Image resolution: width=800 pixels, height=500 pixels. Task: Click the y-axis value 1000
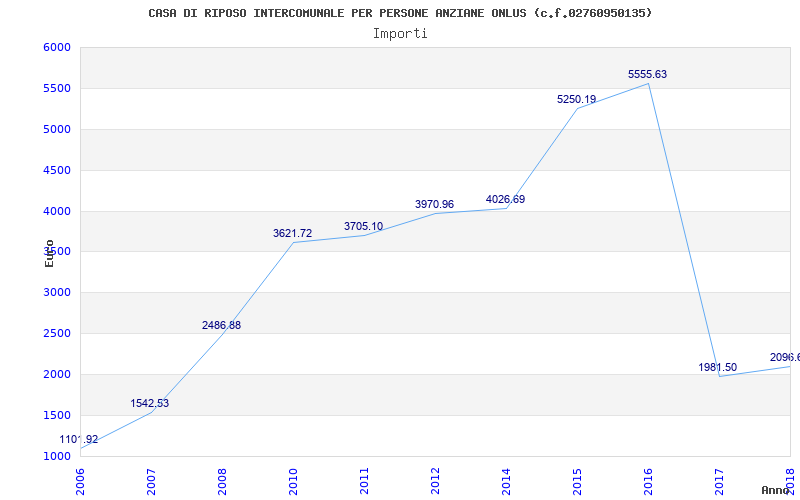click(x=57, y=456)
